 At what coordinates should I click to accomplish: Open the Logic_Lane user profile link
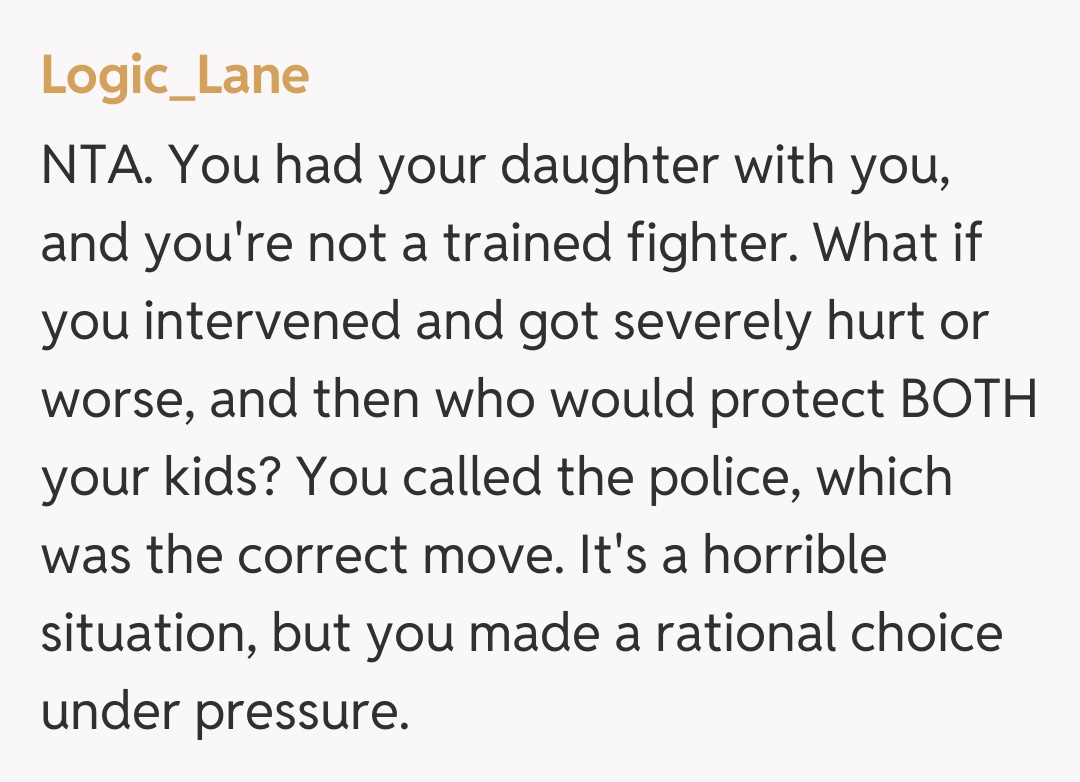click(175, 76)
